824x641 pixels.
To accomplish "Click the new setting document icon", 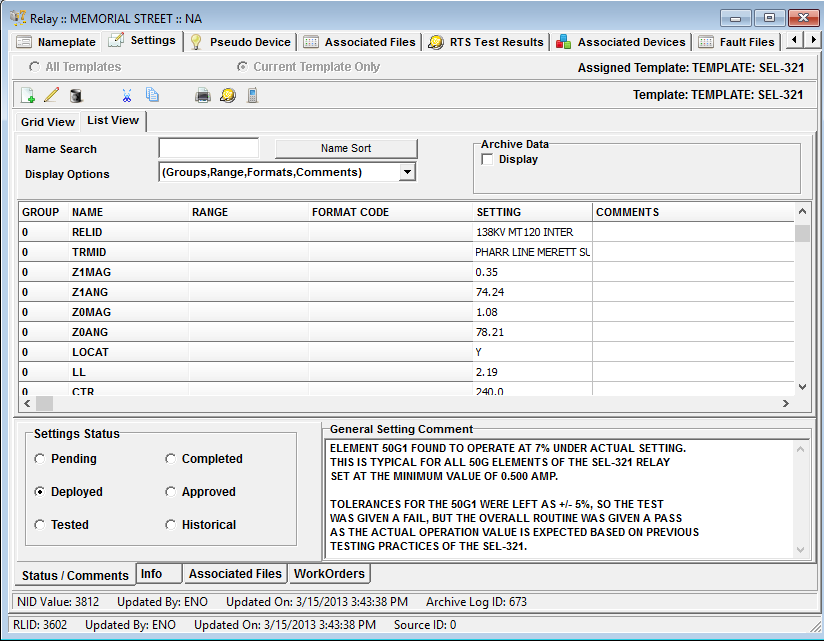I will [x=28, y=95].
